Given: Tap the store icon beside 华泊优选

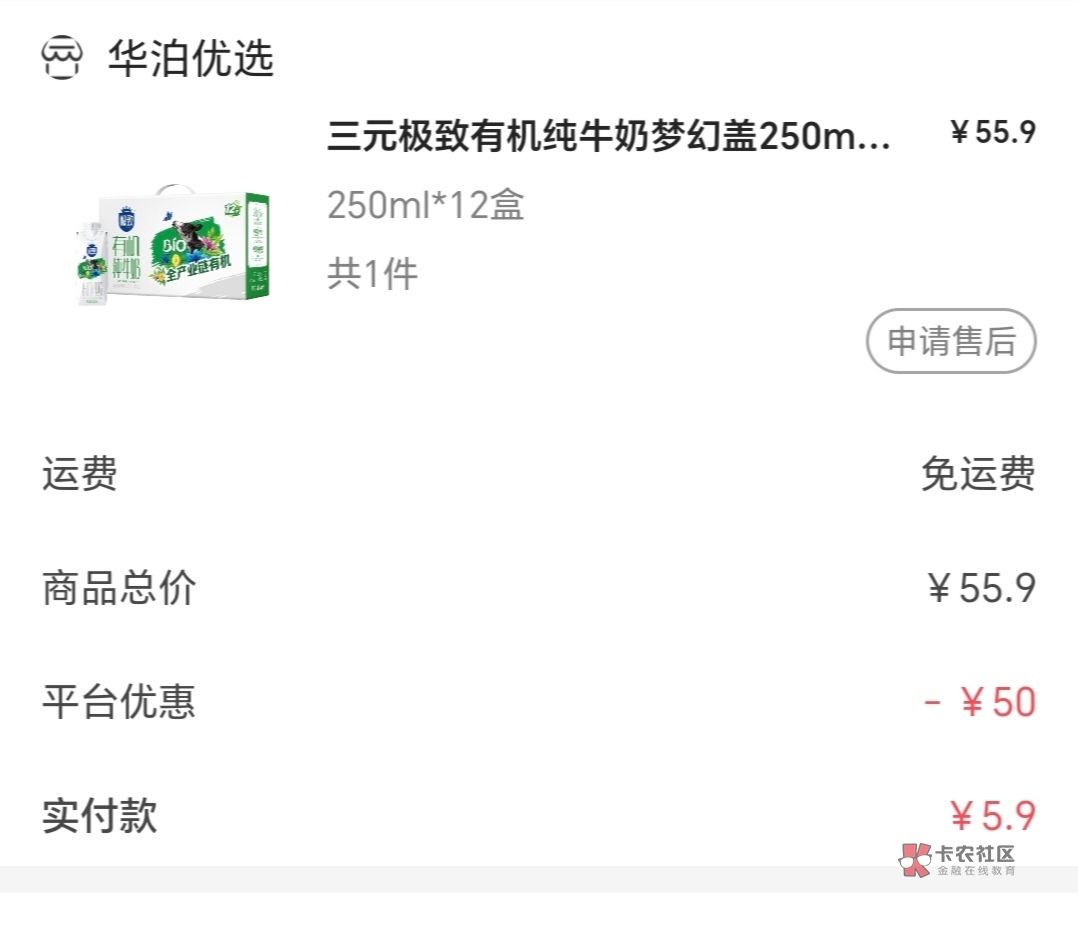Looking at the screenshot, I should click(62, 59).
